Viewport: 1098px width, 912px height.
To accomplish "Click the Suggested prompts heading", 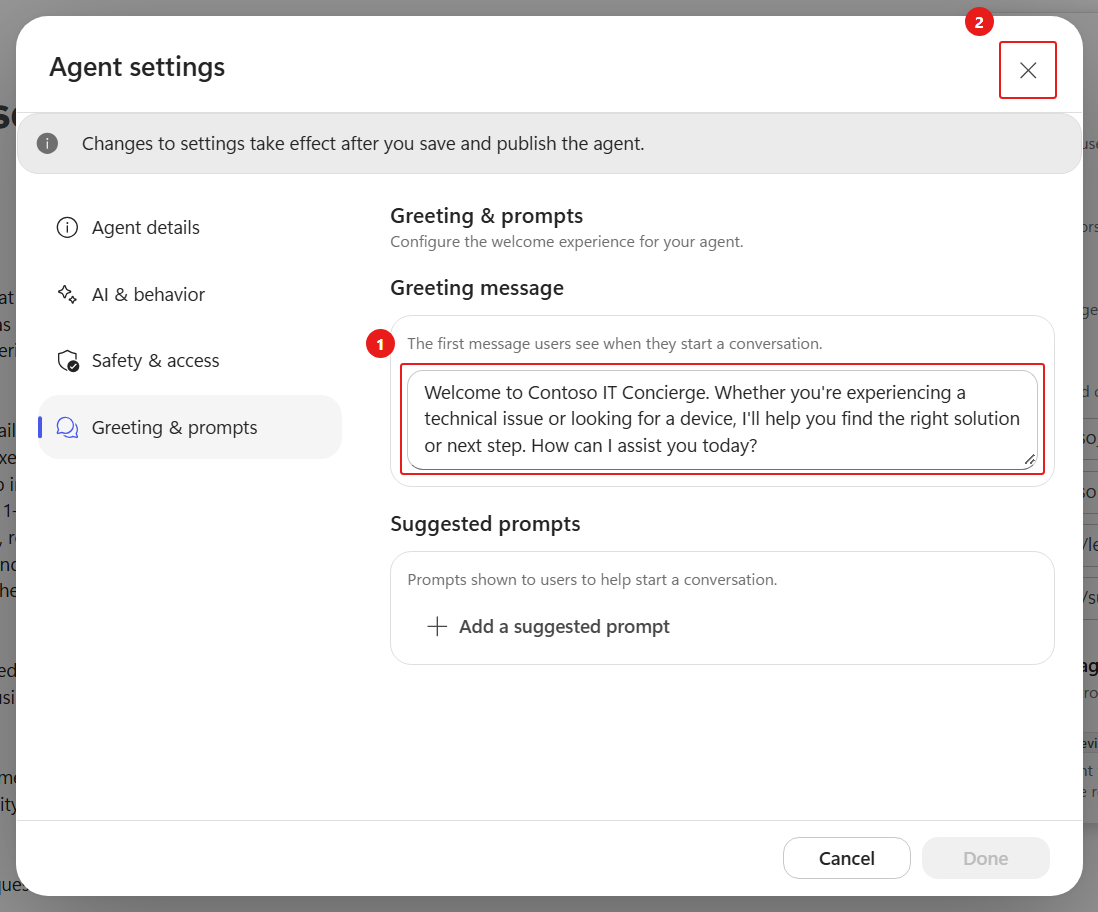I will click(x=485, y=524).
